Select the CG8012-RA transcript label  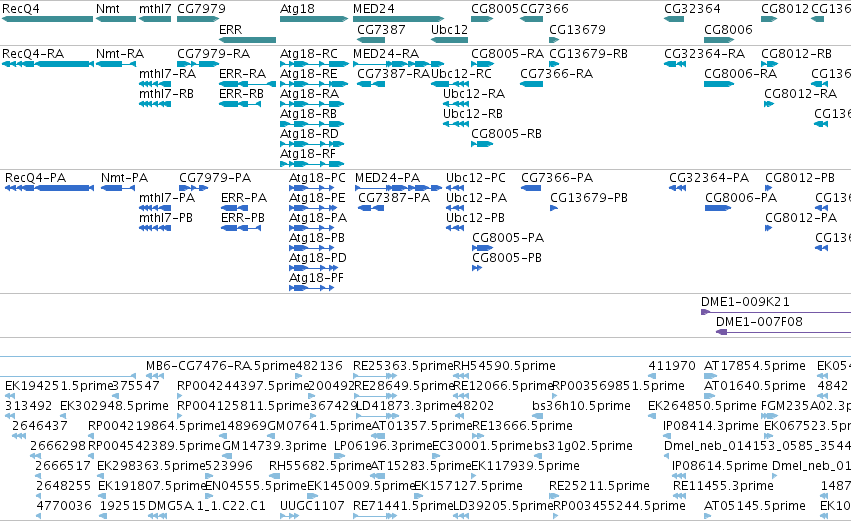tap(801, 94)
